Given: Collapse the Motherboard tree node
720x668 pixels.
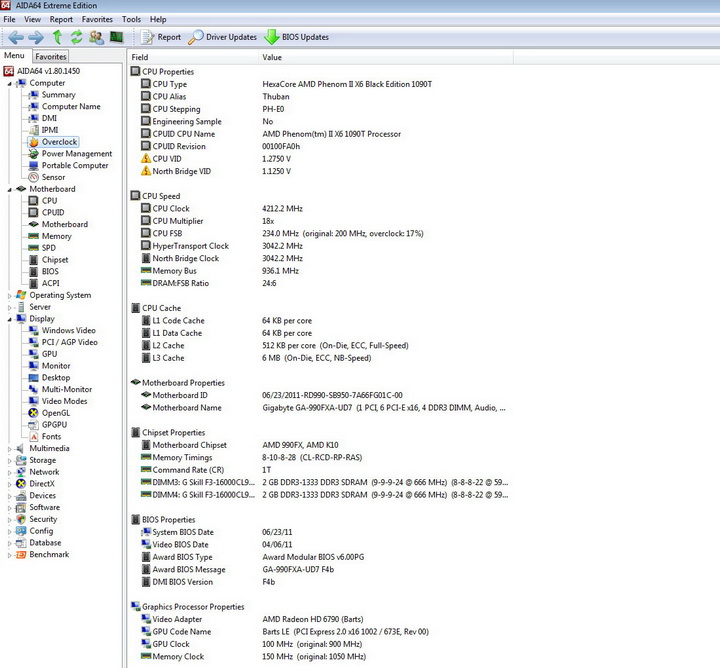Looking at the screenshot, I should point(9,190).
